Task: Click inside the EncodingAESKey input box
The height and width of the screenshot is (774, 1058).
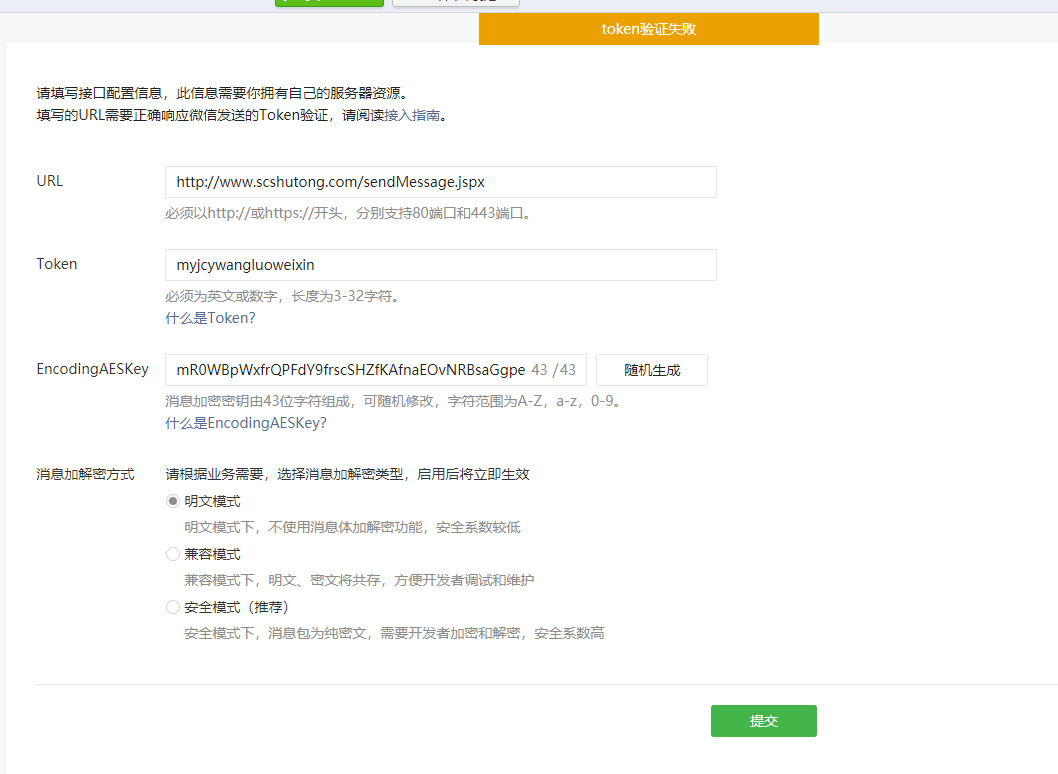Action: 350,370
